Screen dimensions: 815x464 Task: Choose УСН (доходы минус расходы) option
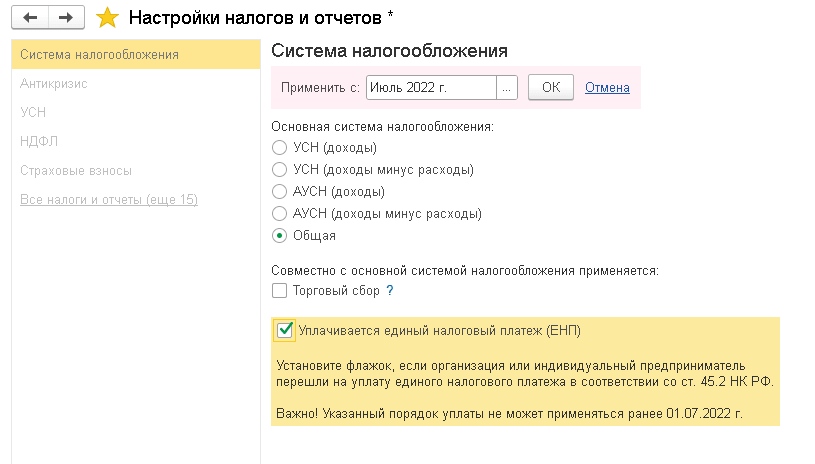(x=280, y=170)
